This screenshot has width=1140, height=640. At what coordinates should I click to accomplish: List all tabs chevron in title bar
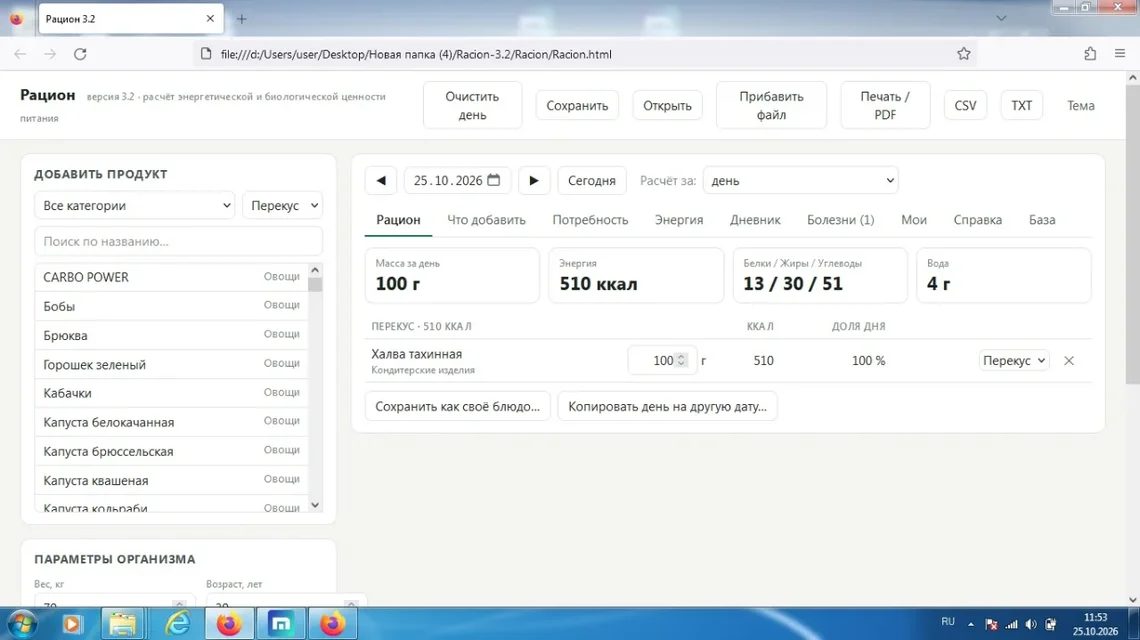pos(1001,18)
